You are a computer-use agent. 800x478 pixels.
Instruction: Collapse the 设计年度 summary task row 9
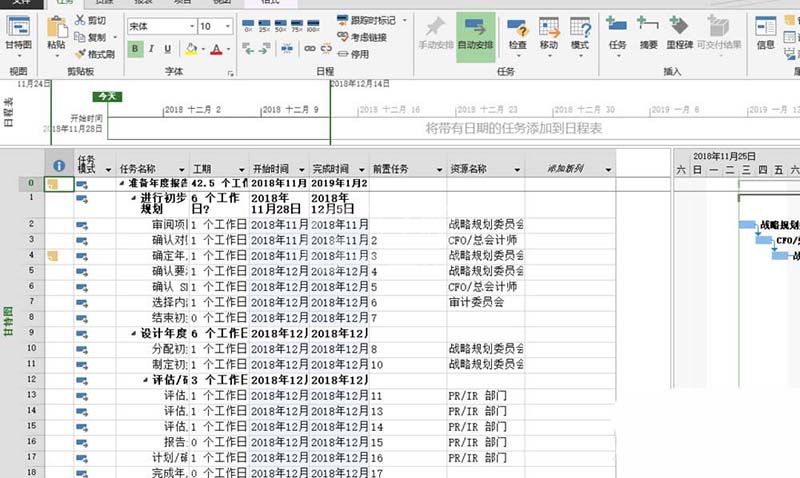pos(133,333)
